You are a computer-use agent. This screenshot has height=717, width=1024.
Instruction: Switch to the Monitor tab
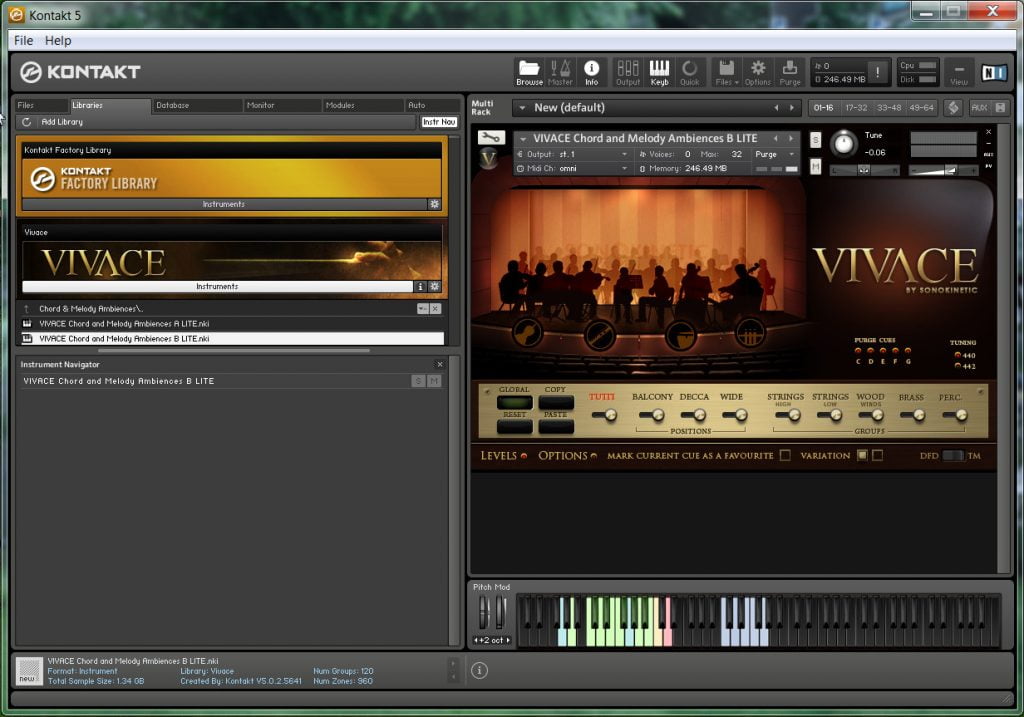(281, 105)
